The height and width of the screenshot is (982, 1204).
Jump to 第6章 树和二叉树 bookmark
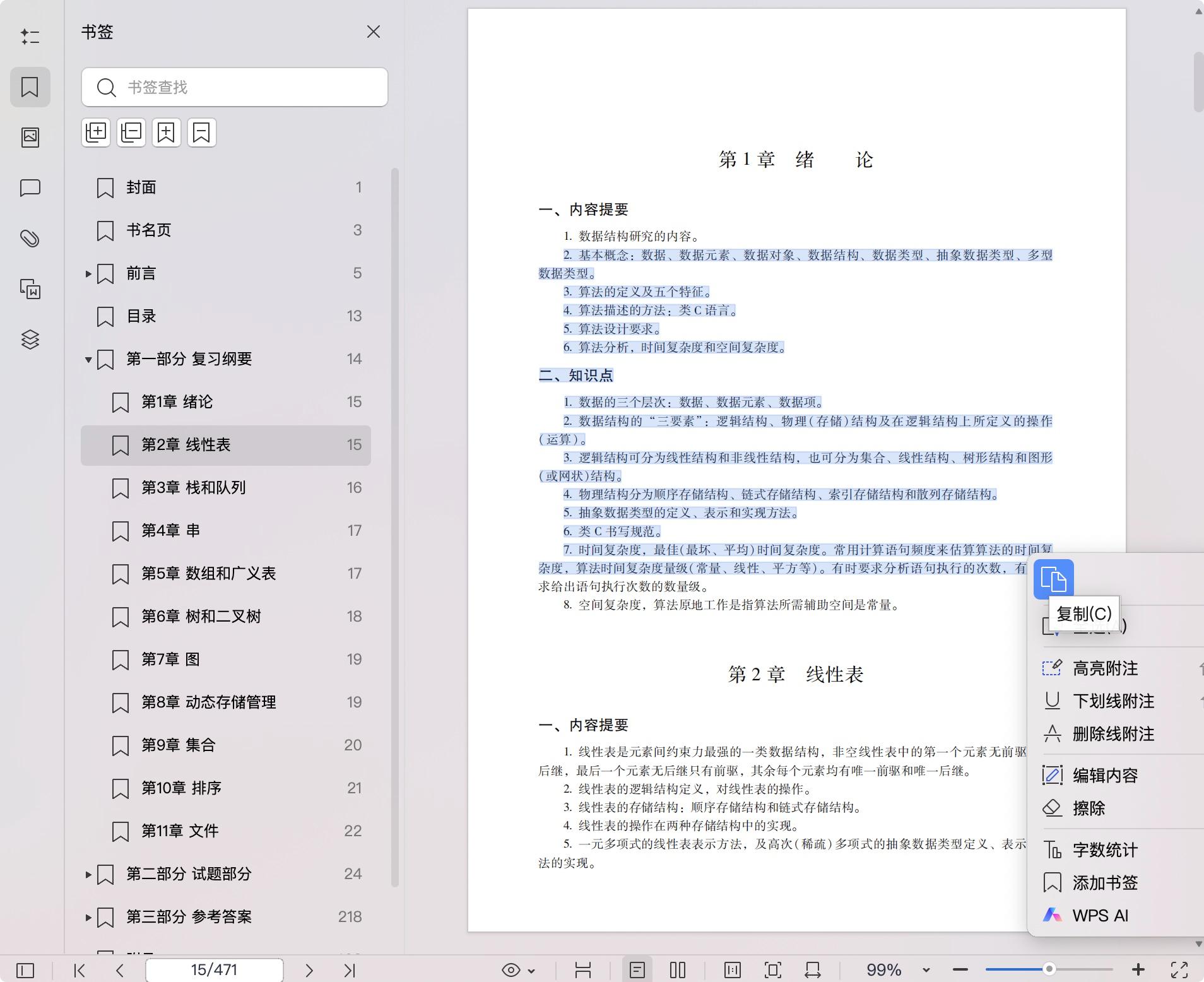tap(226, 617)
